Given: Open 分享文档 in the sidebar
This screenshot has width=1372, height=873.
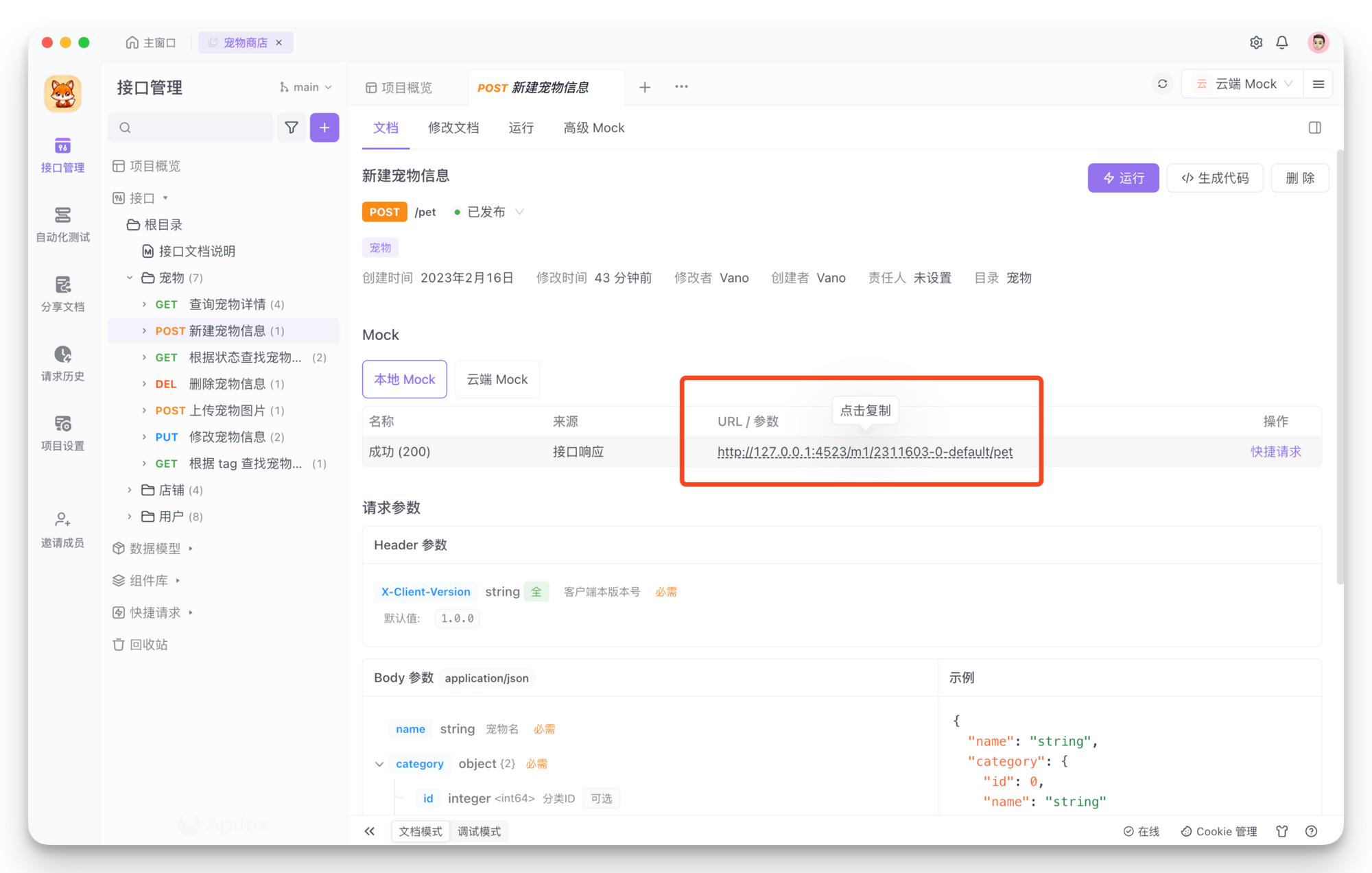Looking at the screenshot, I should click(62, 294).
